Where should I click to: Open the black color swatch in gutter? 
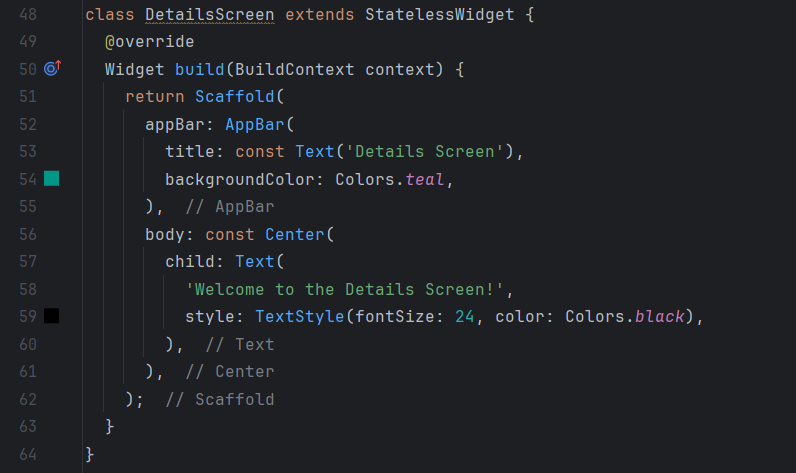51,316
